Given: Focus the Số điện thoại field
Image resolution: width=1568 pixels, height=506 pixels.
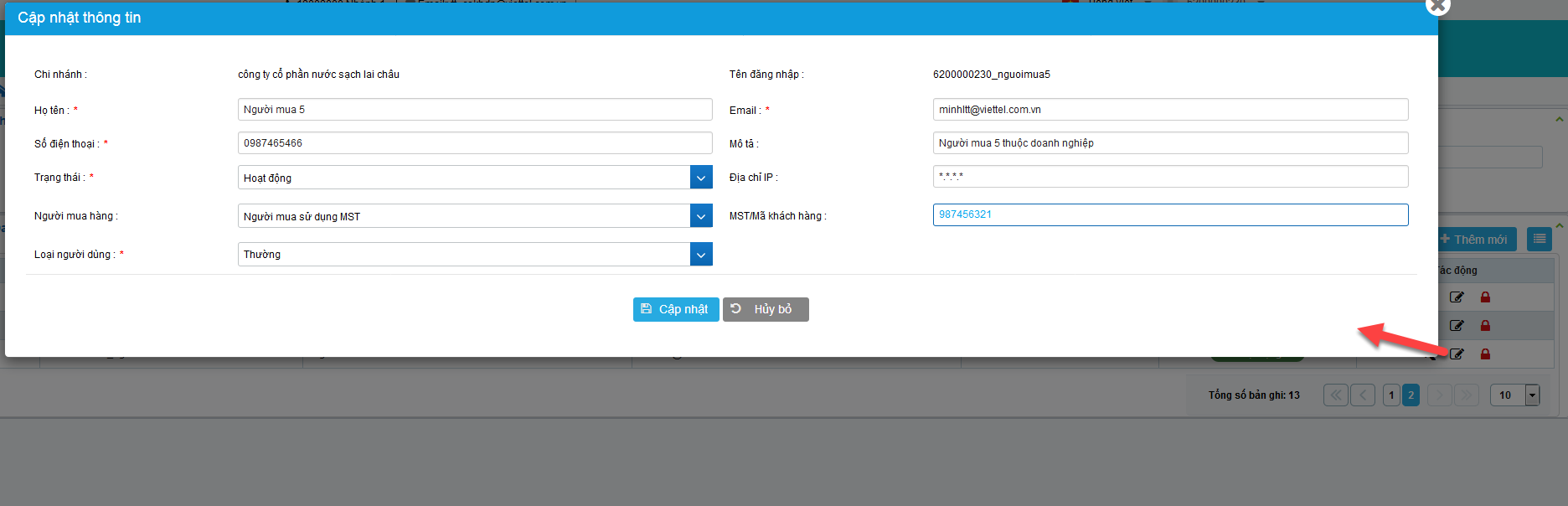Looking at the screenshot, I should [474, 143].
